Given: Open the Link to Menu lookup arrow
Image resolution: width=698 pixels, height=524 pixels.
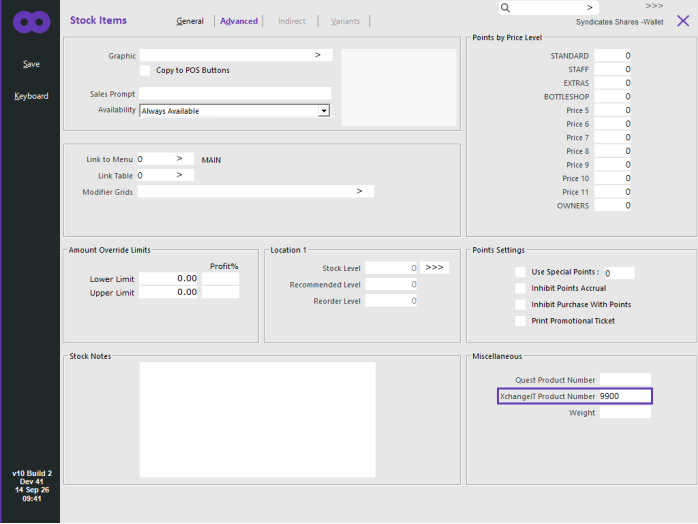Looking at the screenshot, I should pyautogui.click(x=179, y=158).
